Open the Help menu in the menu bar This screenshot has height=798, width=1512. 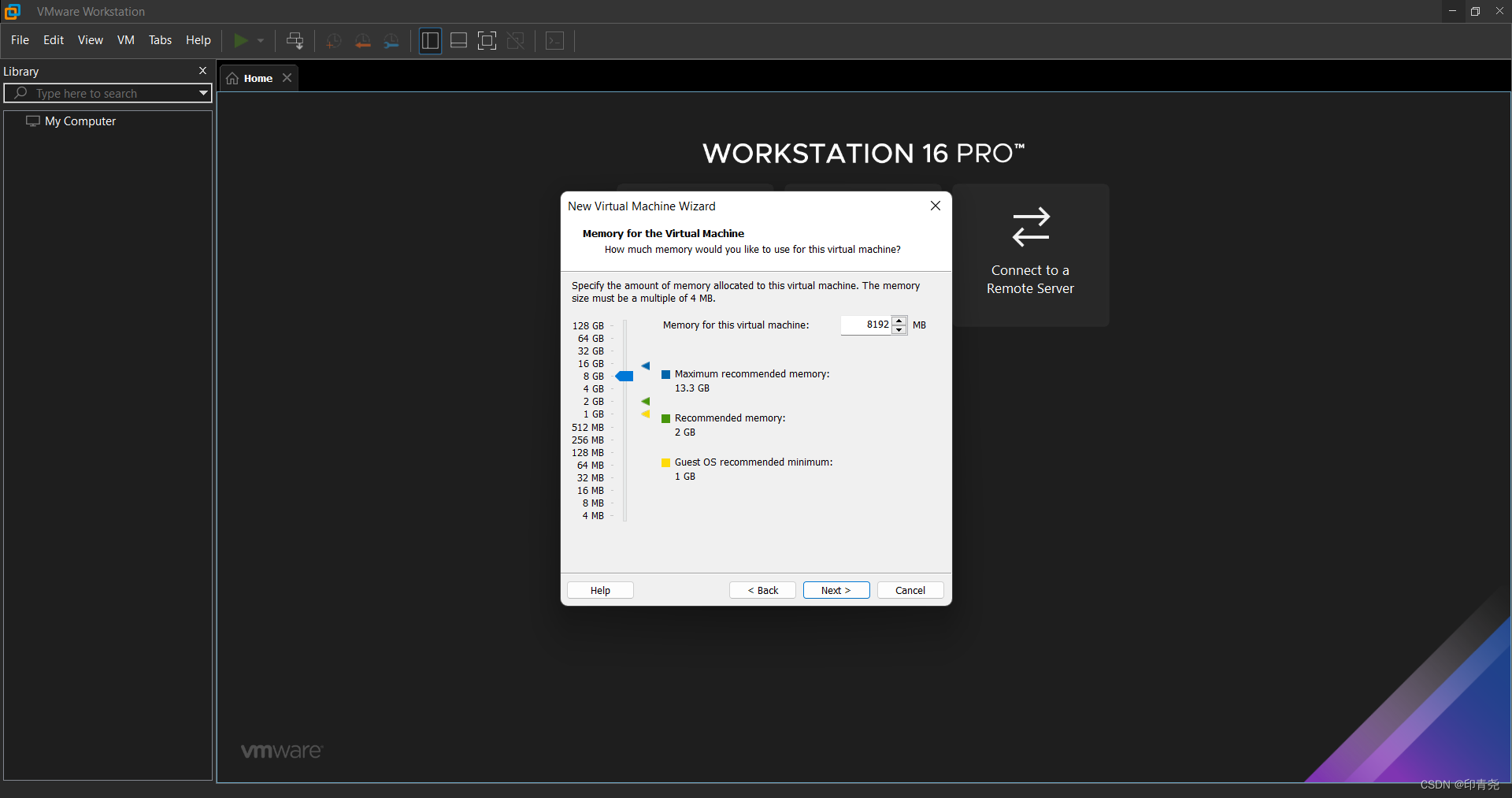198,40
